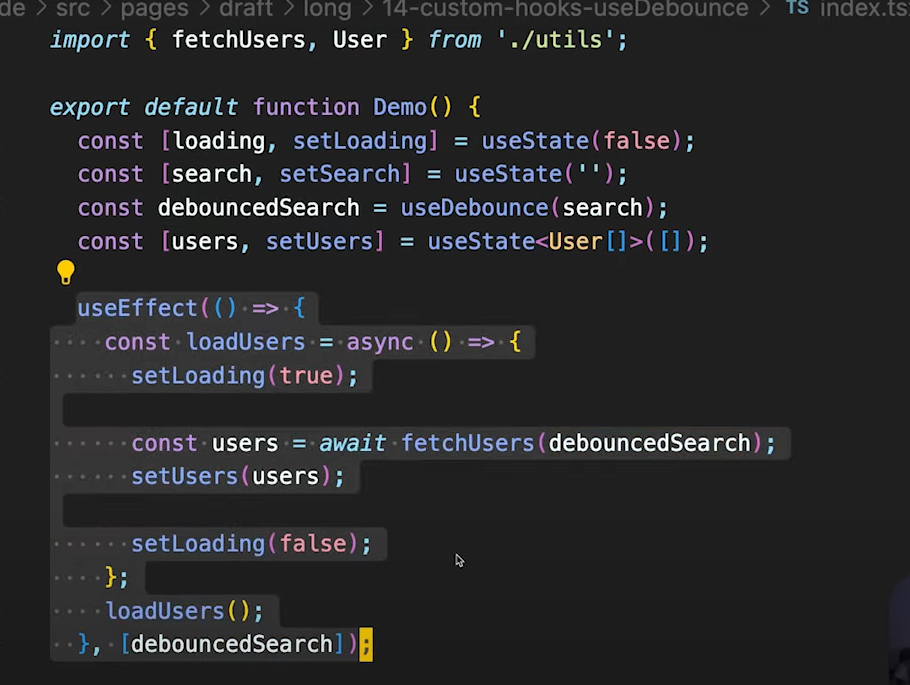Open the 'src' breadcrumb segment

click(x=73, y=8)
